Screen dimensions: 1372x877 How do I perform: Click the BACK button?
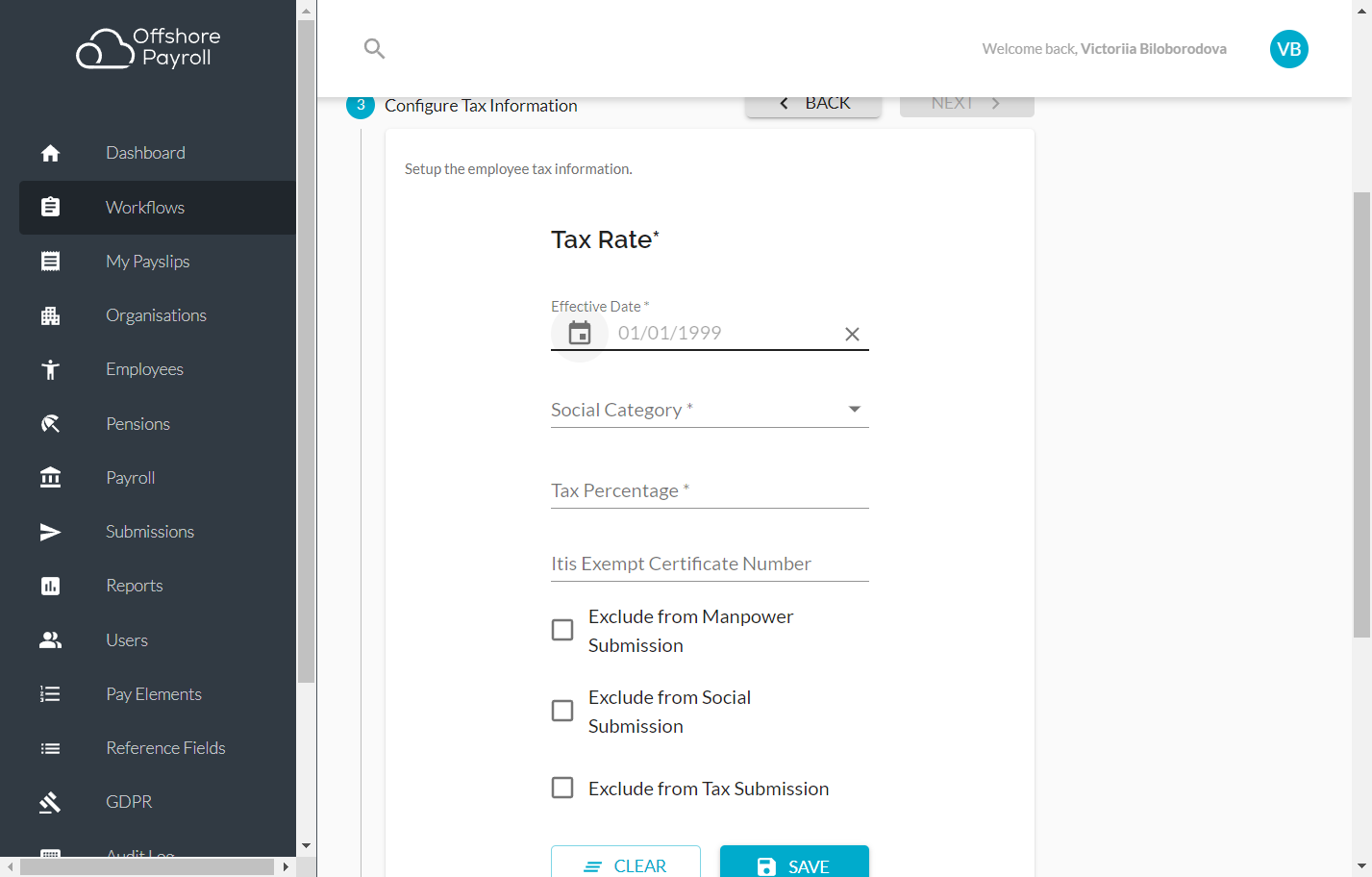coord(813,104)
